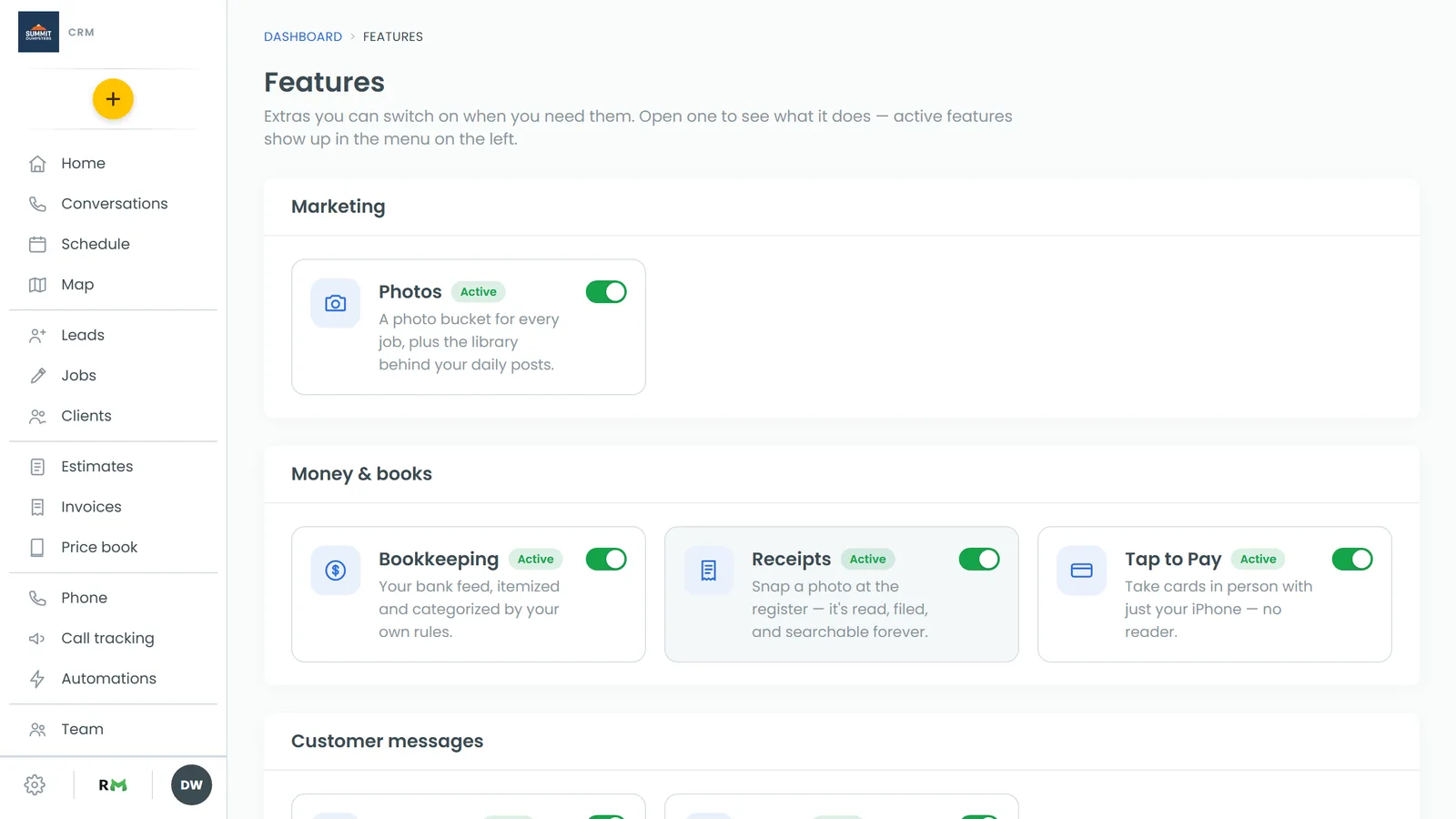
Task: Click the Tap to Pay card icon
Action: click(x=1082, y=571)
